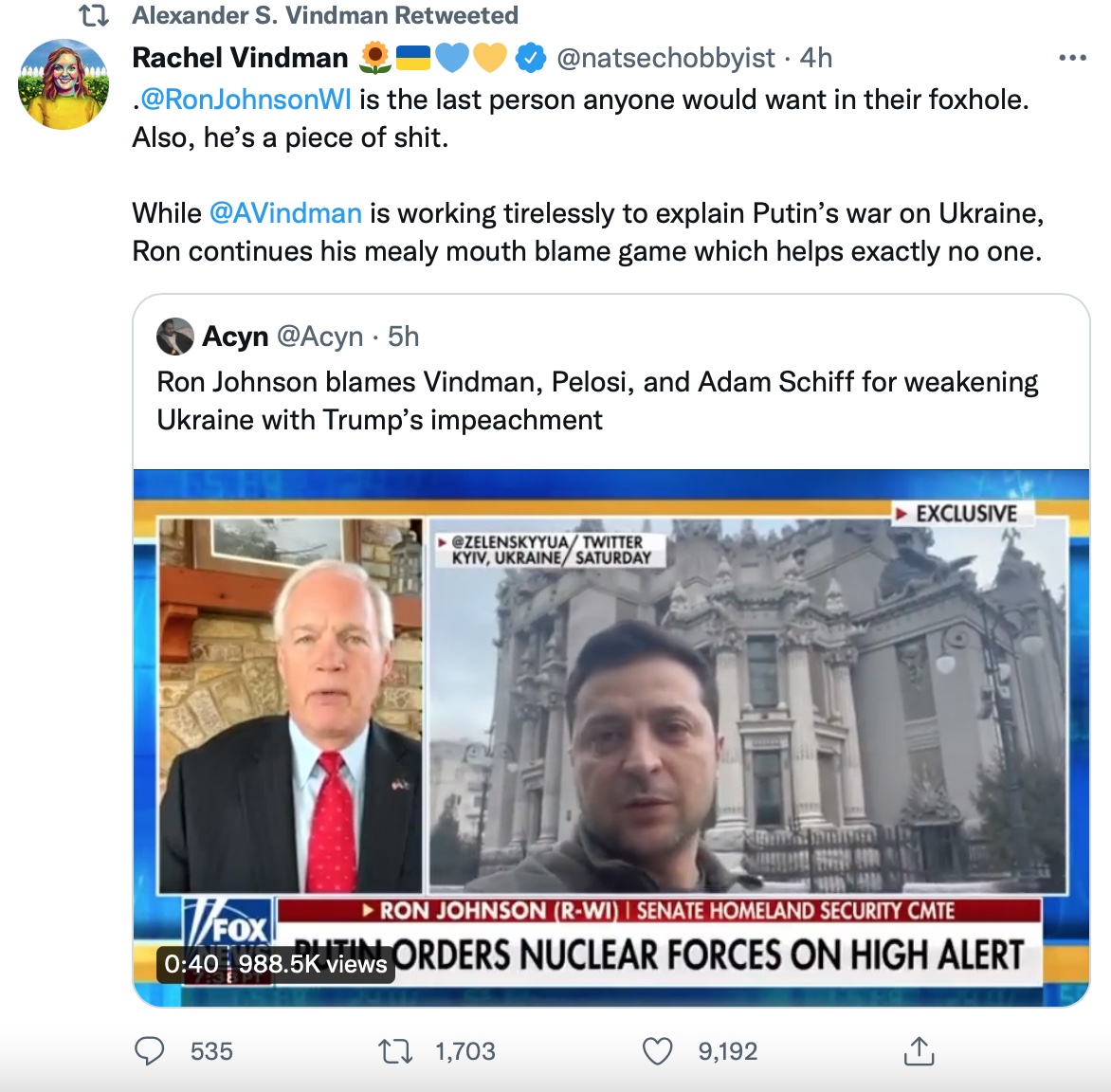Open Rachel Vindman's profile avatar
The width and height of the screenshot is (1111, 1092).
[x=64, y=84]
